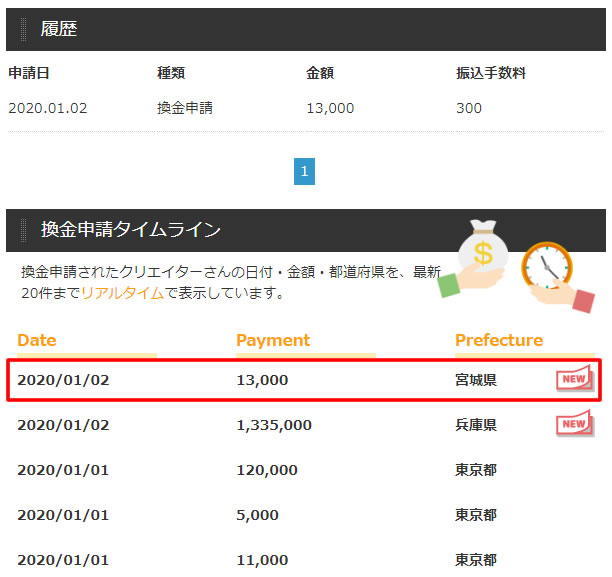
Task: Click the Date column header
Action: point(37,340)
